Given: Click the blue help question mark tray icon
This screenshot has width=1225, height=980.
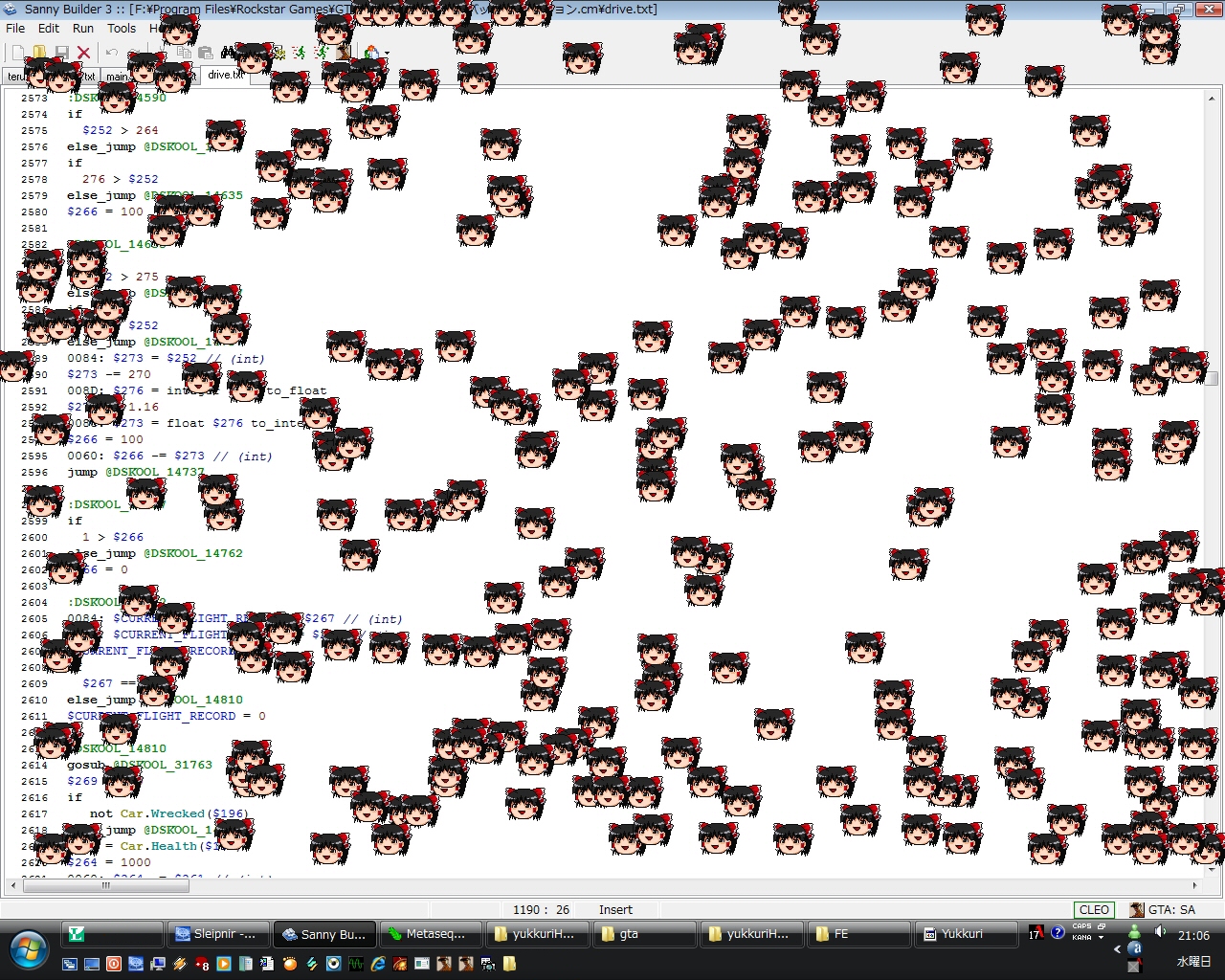Looking at the screenshot, I should (1058, 932).
